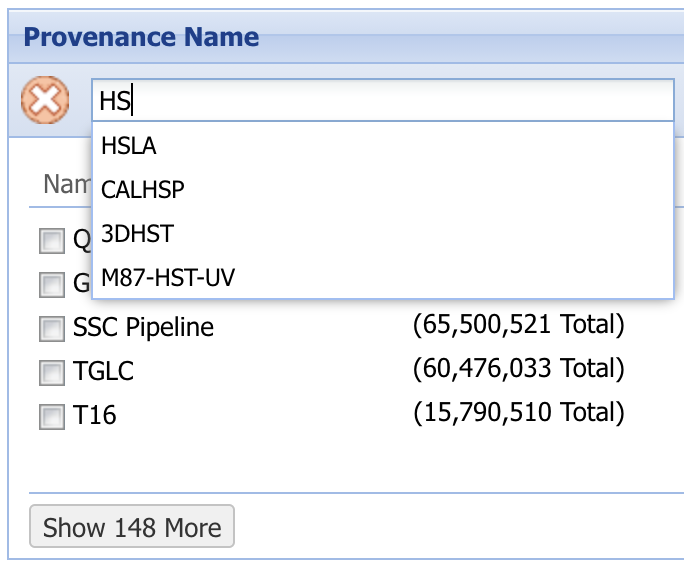Tick the TGLC checkbox
Image resolution: width=684 pixels, height=568 pixels.
(51, 373)
